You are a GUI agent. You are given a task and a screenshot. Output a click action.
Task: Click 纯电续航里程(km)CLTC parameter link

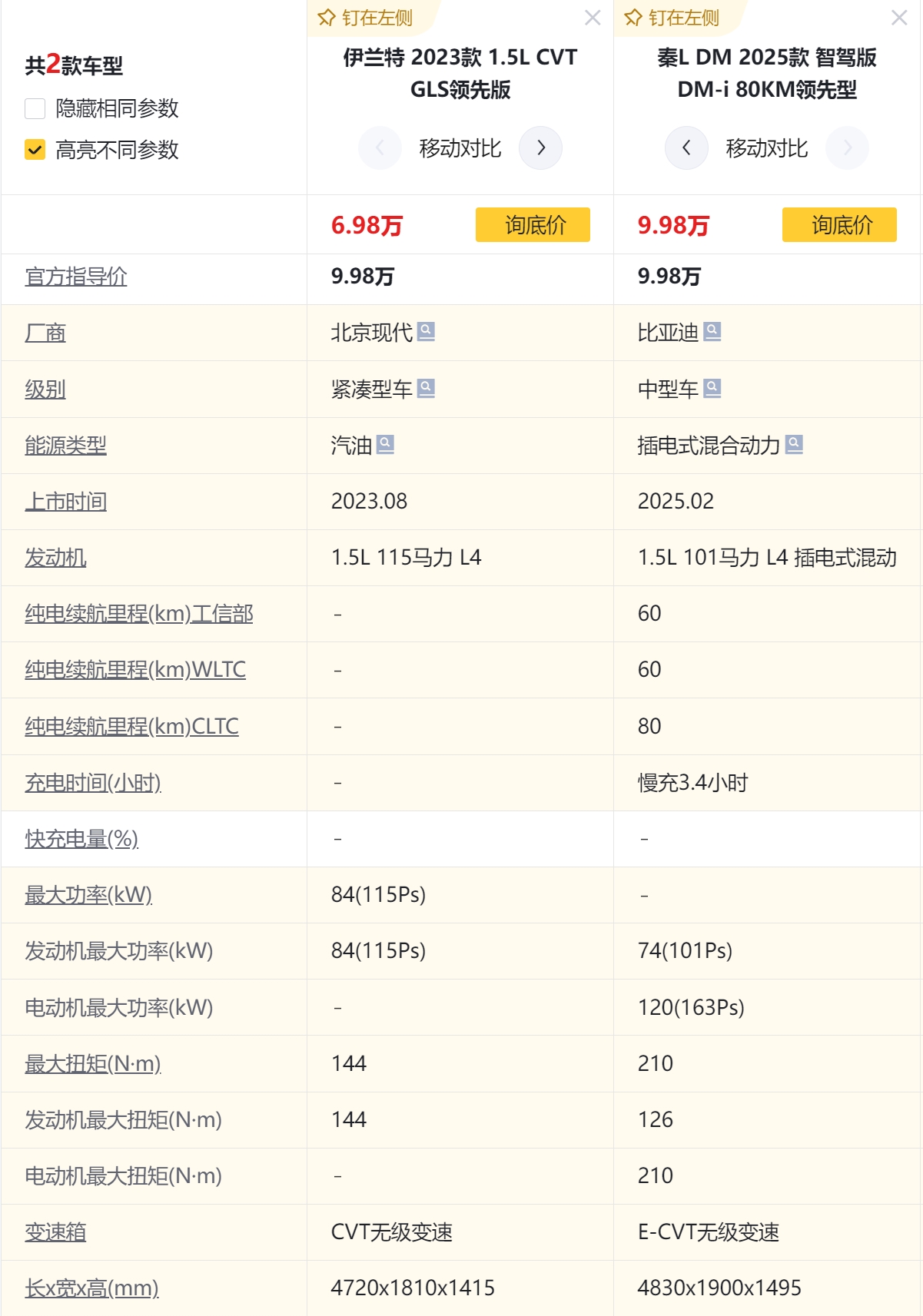click(x=131, y=727)
